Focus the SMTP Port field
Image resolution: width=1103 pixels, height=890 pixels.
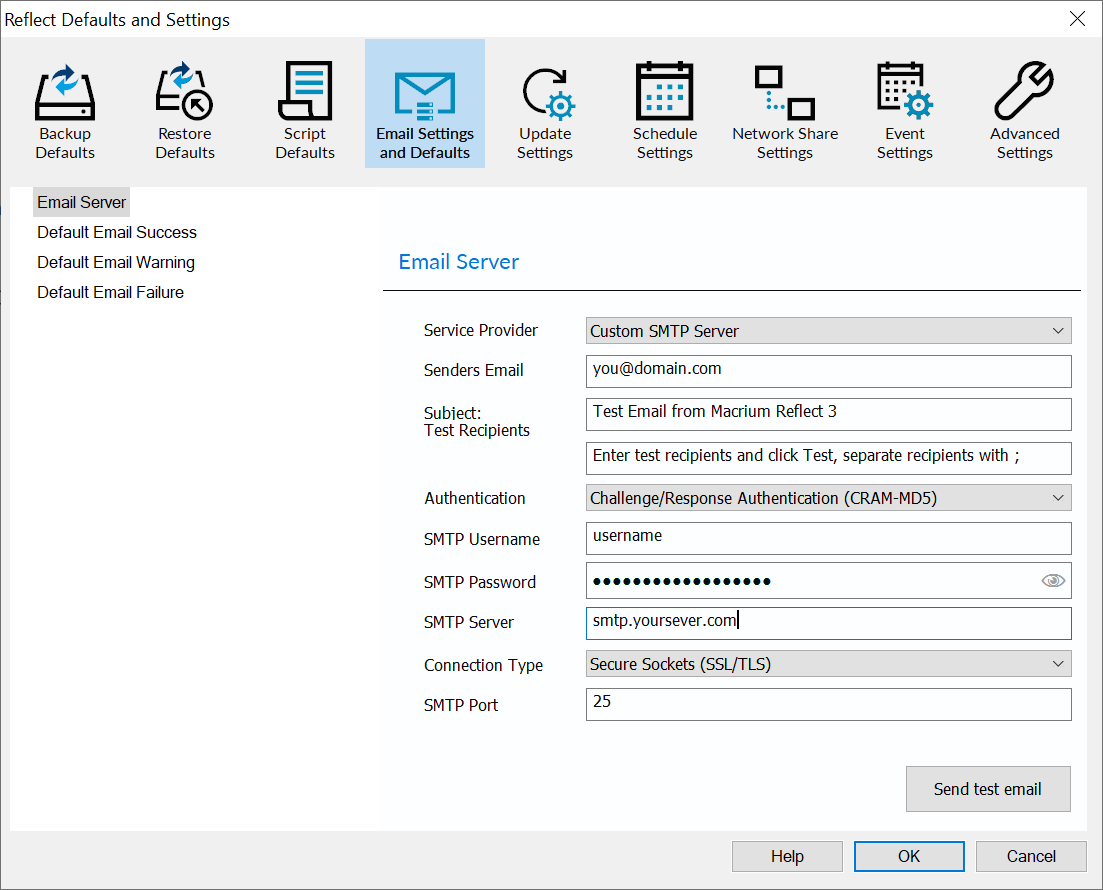(829, 704)
